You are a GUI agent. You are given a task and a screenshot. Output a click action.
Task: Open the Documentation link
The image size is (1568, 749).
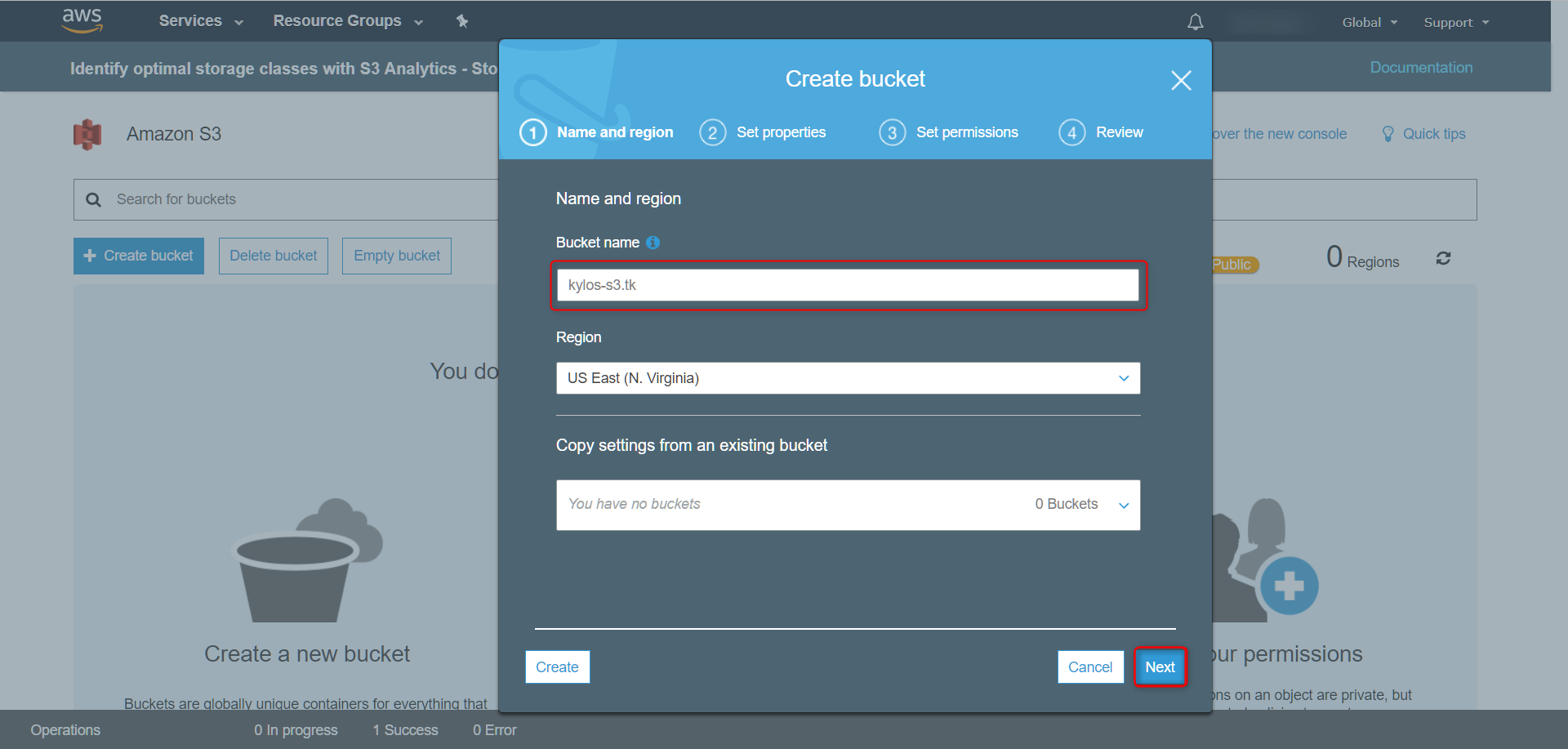click(x=1421, y=68)
